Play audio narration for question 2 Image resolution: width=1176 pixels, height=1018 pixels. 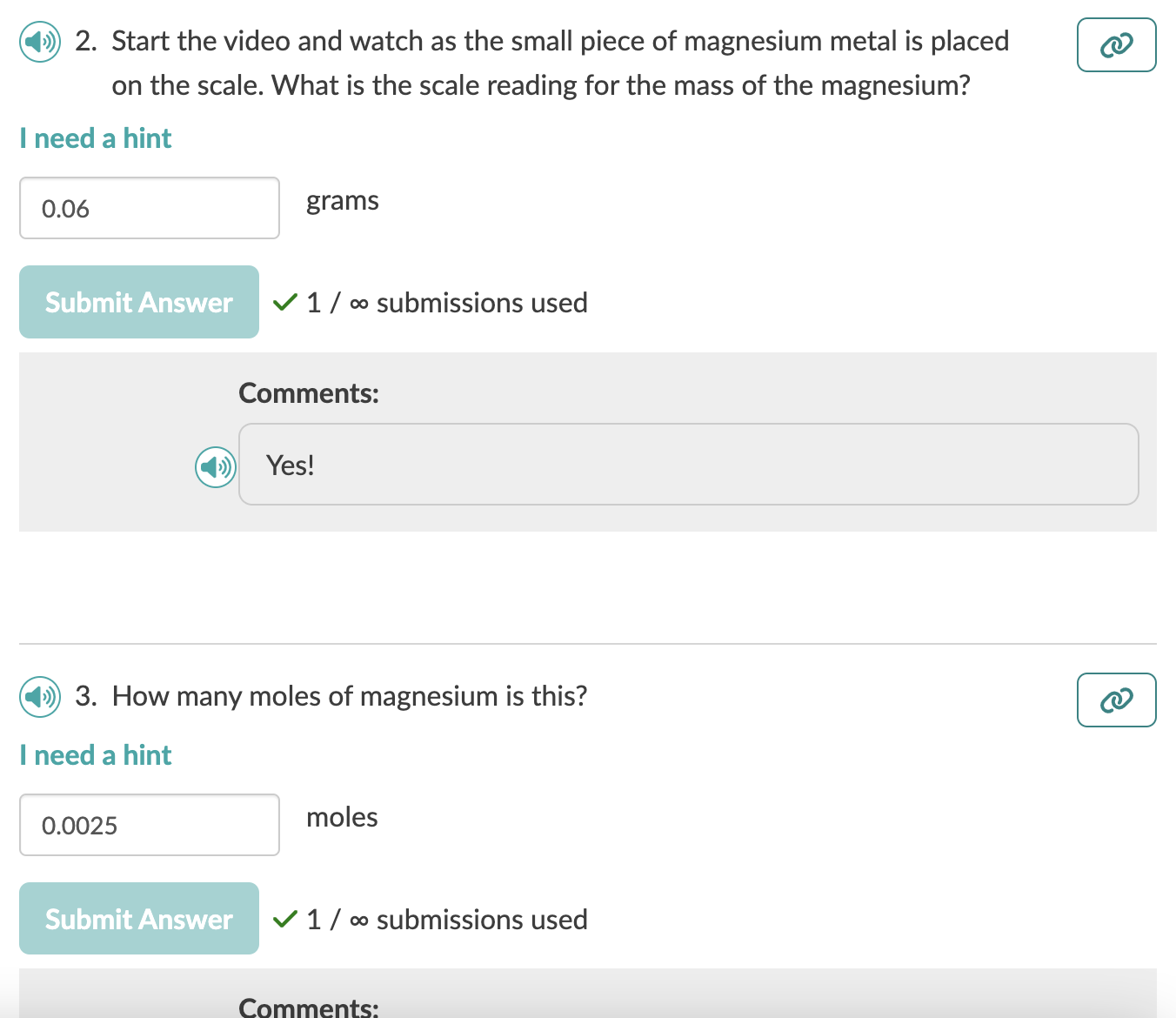pyautogui.click(x=39, y=42)
